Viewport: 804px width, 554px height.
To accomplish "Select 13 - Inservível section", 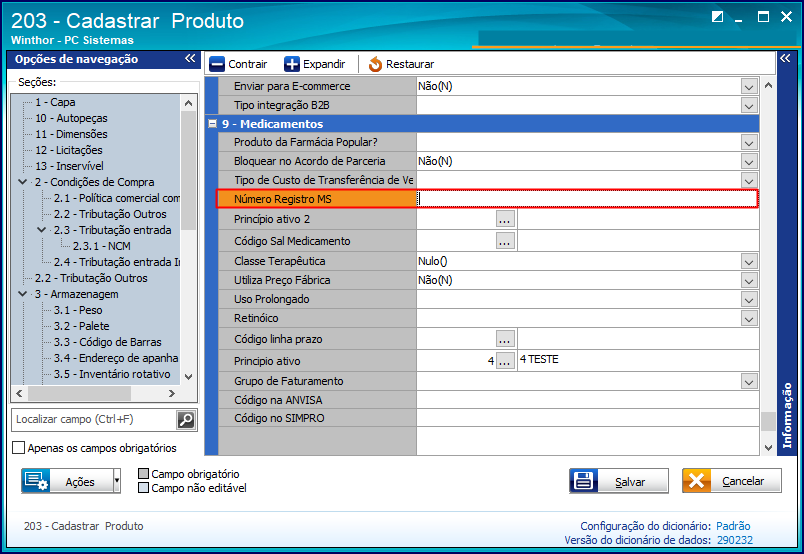I will (69, 166).
